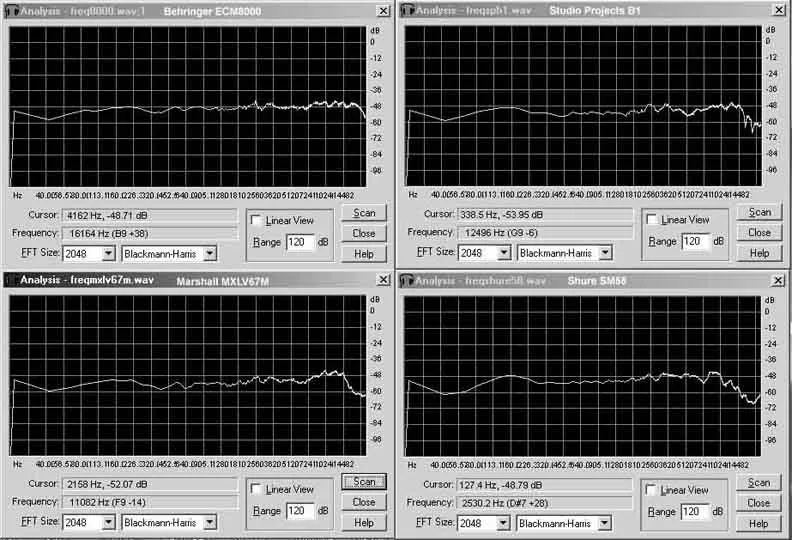
Task: Open FFT Size dropdown in Behringer ECM8000 window
Action: coord(109,254)
